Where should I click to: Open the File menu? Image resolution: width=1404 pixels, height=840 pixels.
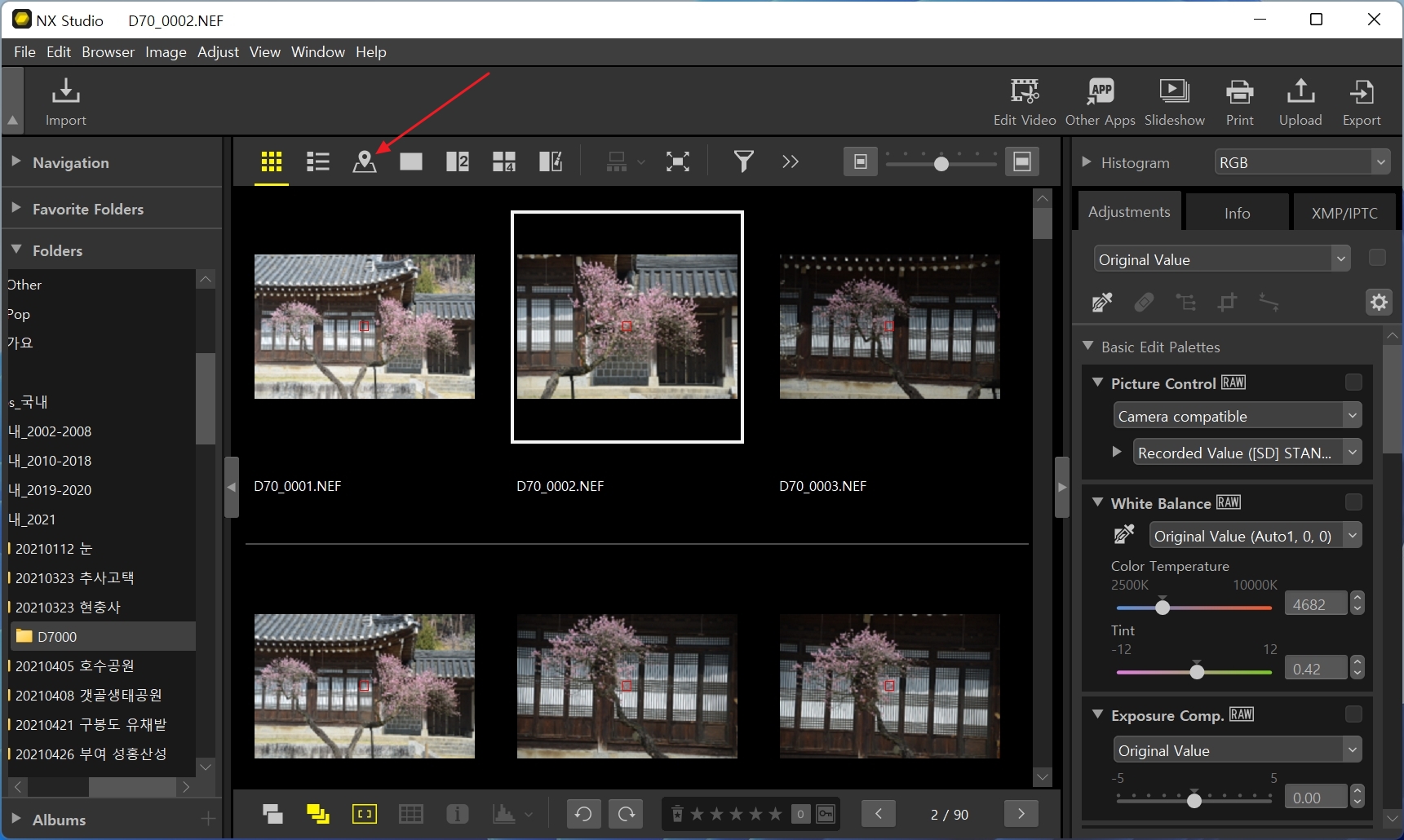point(24,51)
